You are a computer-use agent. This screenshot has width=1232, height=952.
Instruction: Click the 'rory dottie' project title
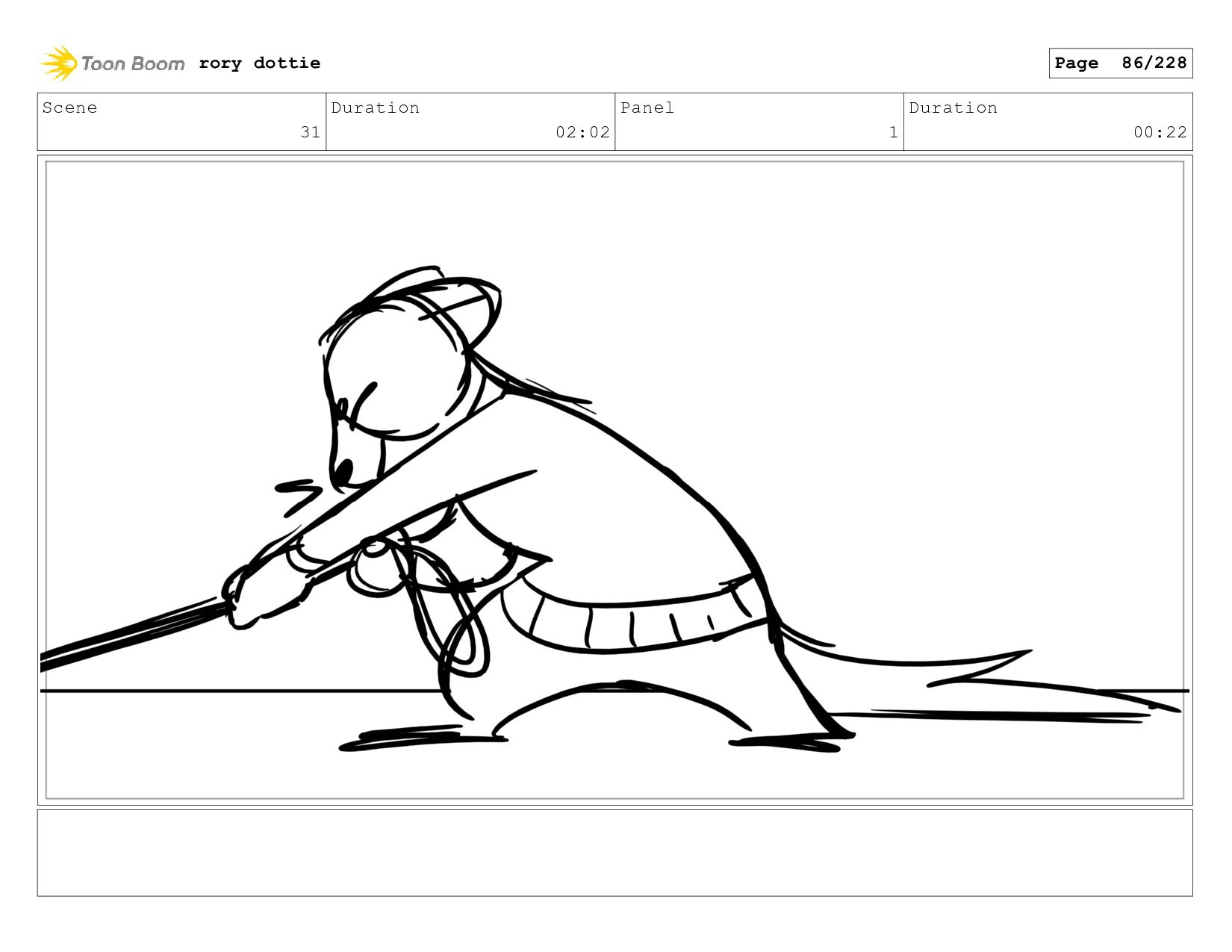[260, 63]
